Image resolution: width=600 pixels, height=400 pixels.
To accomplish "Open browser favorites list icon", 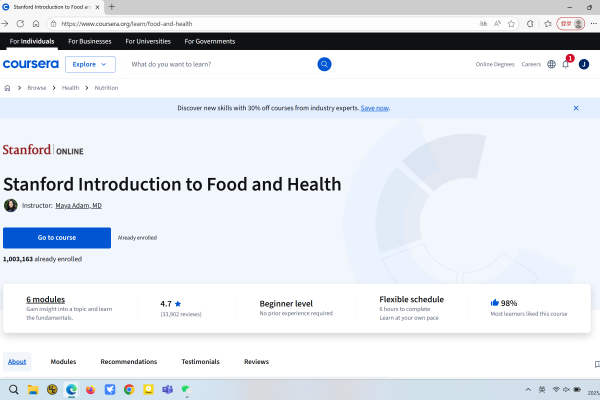I will (548, 24).
